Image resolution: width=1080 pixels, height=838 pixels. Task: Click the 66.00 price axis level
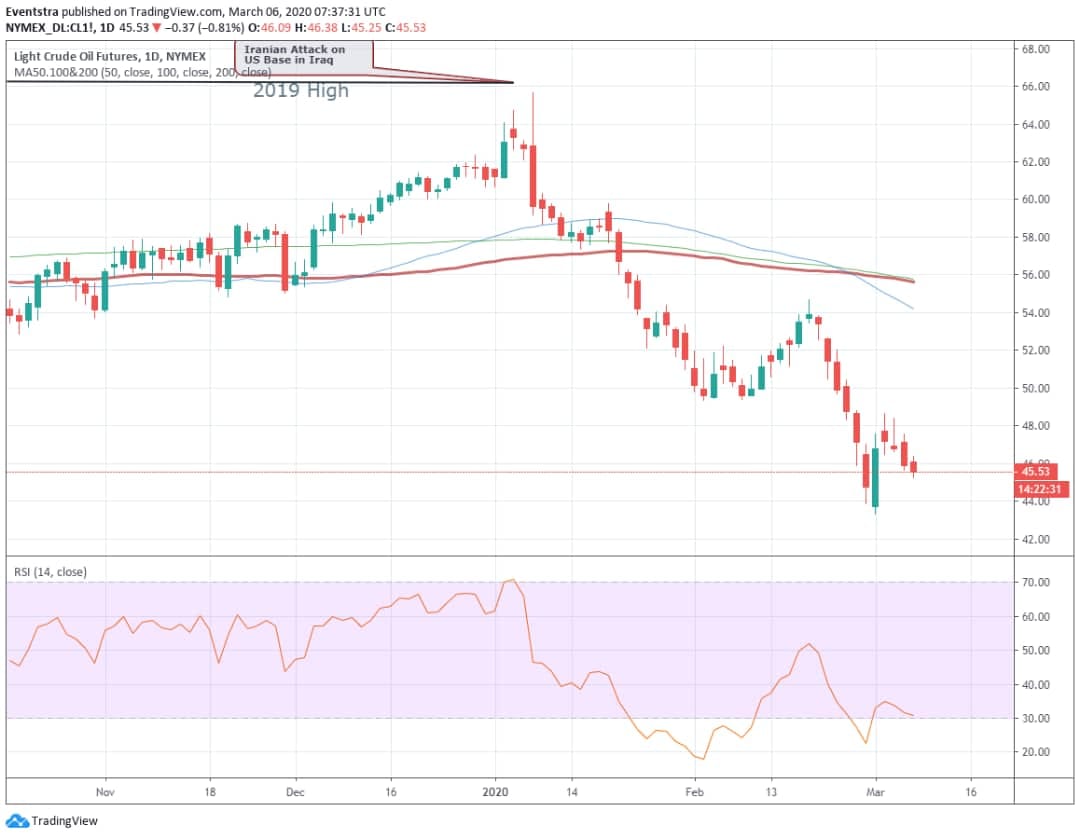click(x=1036, y=87)
